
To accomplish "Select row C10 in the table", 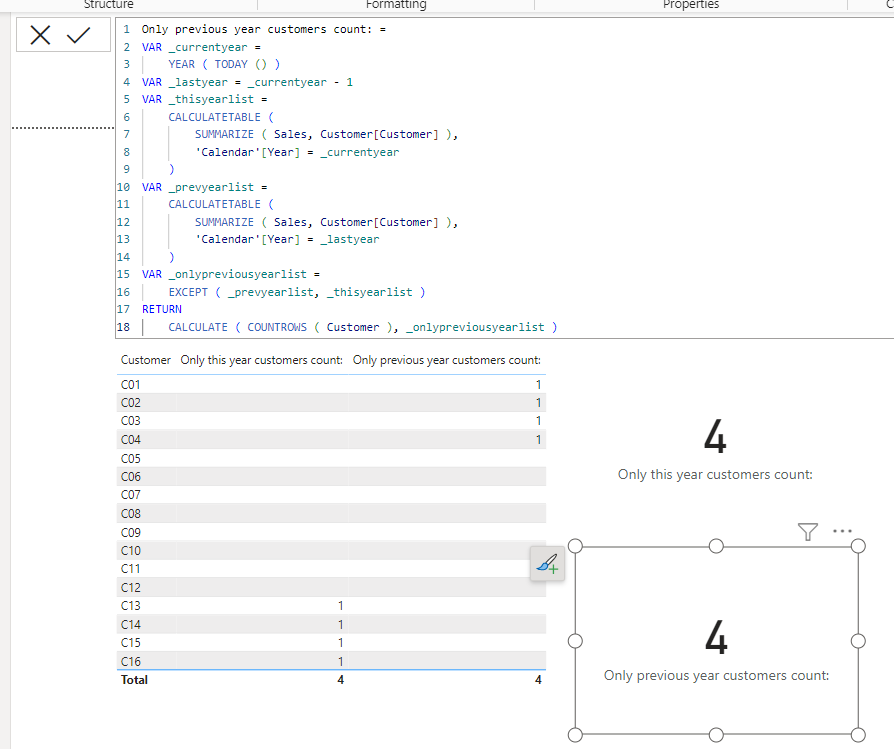I will pos(331,551).
